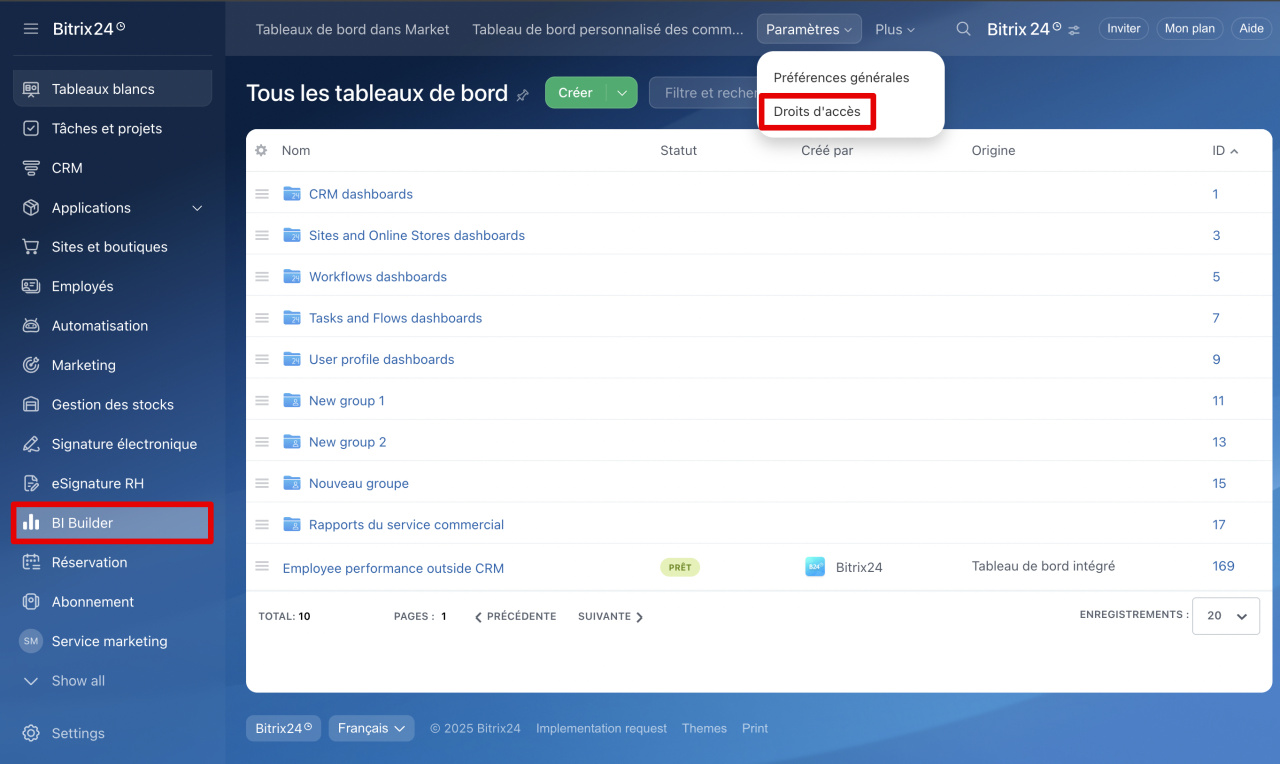Open CRM from the sidebar icon

(31, 168)
